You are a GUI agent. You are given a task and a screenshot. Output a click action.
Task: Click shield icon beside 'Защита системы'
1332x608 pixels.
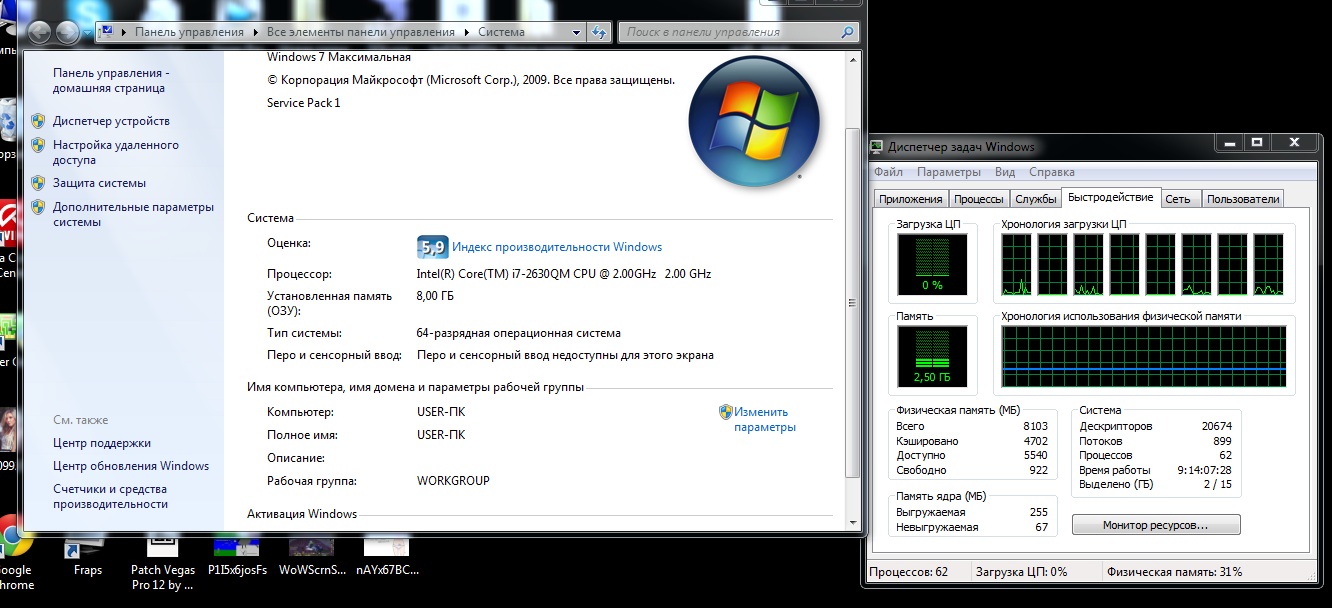38,183
